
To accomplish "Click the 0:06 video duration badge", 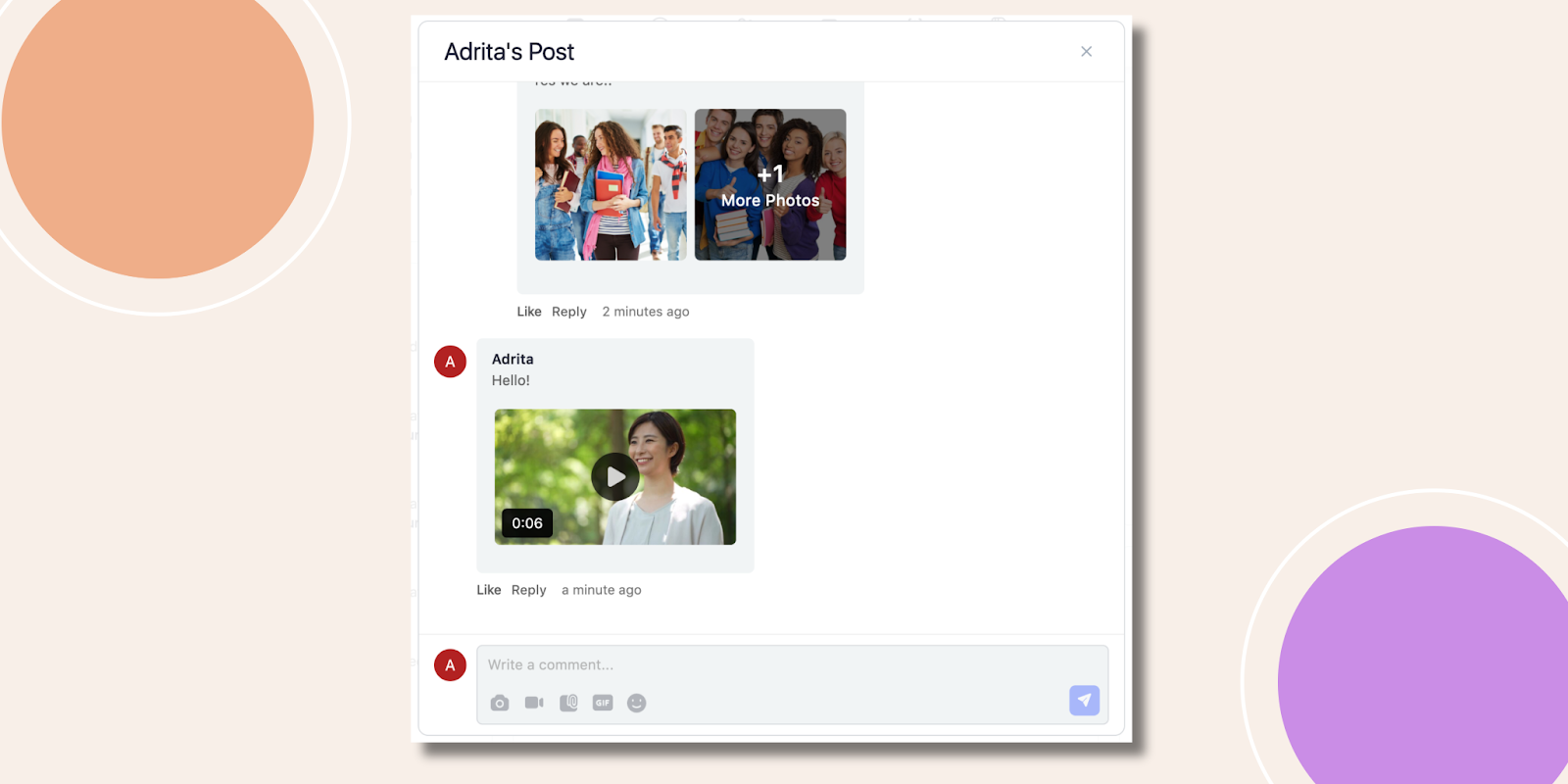I will pos(527,523).
